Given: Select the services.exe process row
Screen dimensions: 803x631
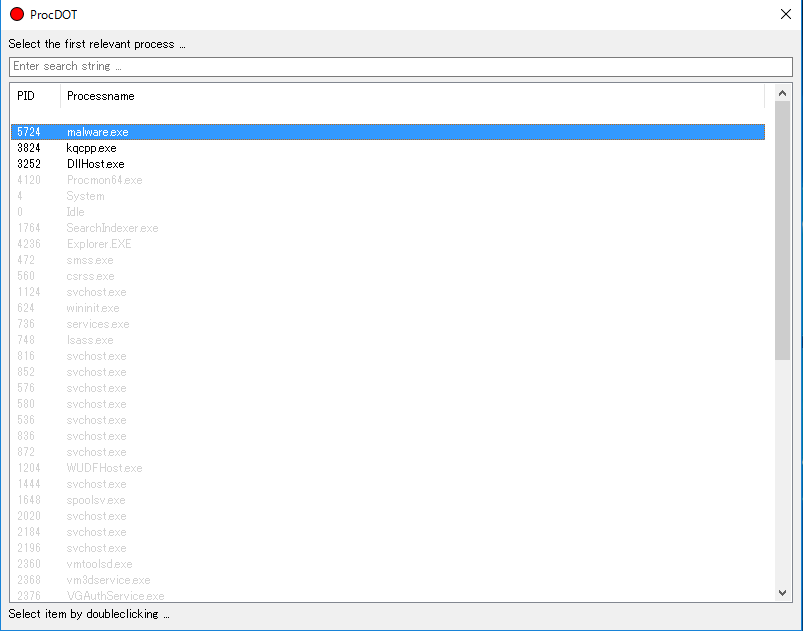Looking at the screenshot, I should pyautogui.click(x=98, y=324).
